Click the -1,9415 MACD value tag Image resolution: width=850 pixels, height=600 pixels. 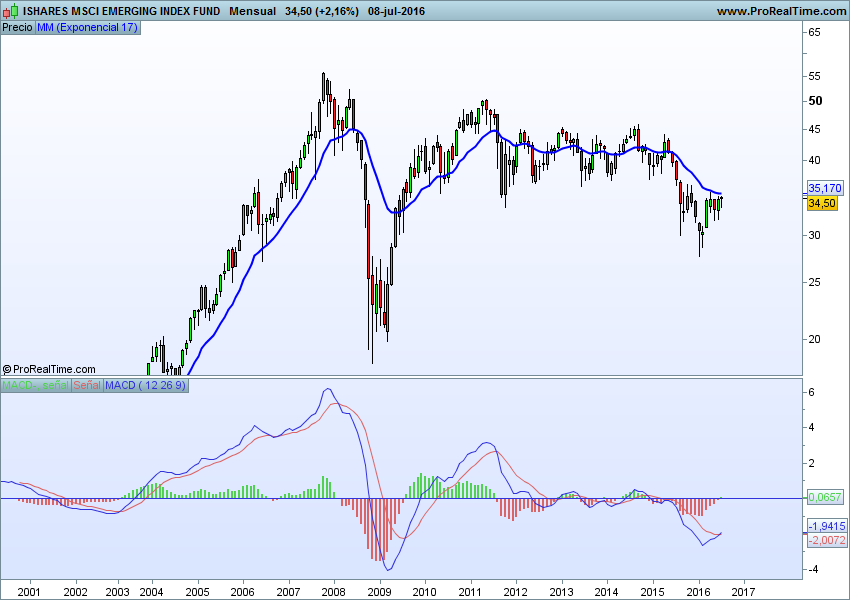click(826, 525)
